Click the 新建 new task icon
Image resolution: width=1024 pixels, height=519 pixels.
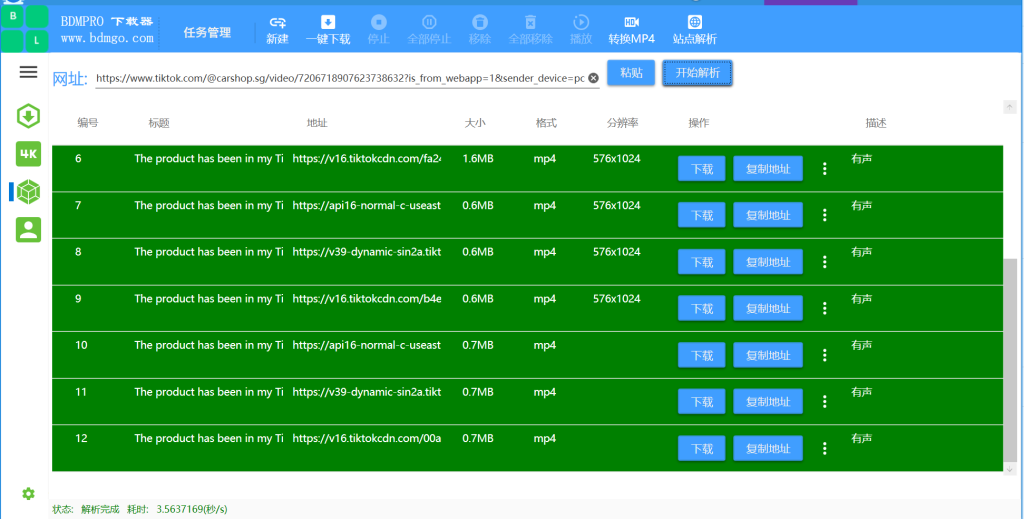click(277, 31)
